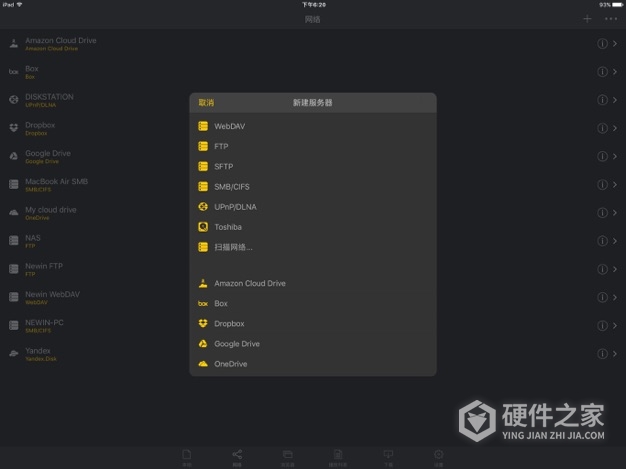626x469 pixels.
Task: Select SMB/CIFS in the new server dialog
Action: [313, 187]
